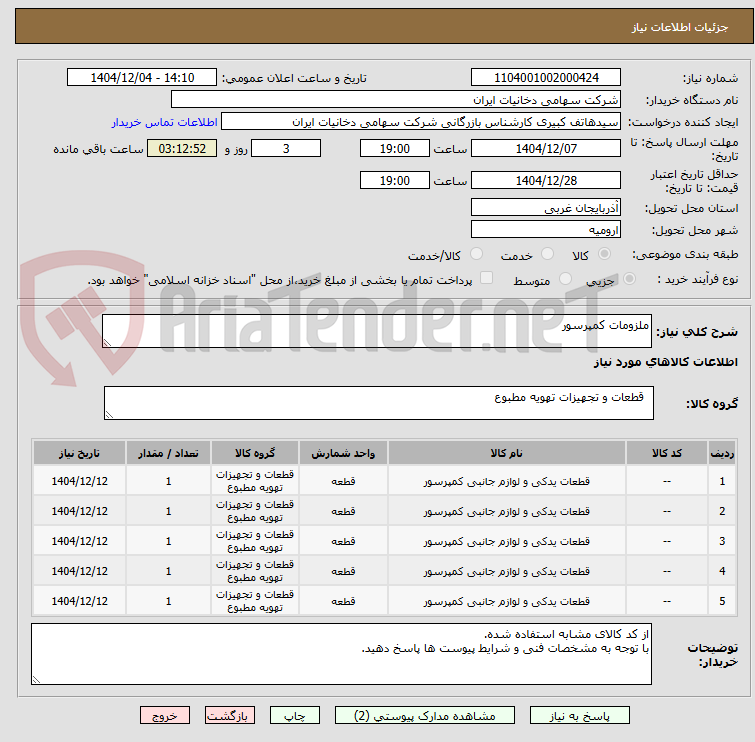Click the 'تاریخ نیاز' column header
This screenshot has width=755, height=742.
point(79,453)
